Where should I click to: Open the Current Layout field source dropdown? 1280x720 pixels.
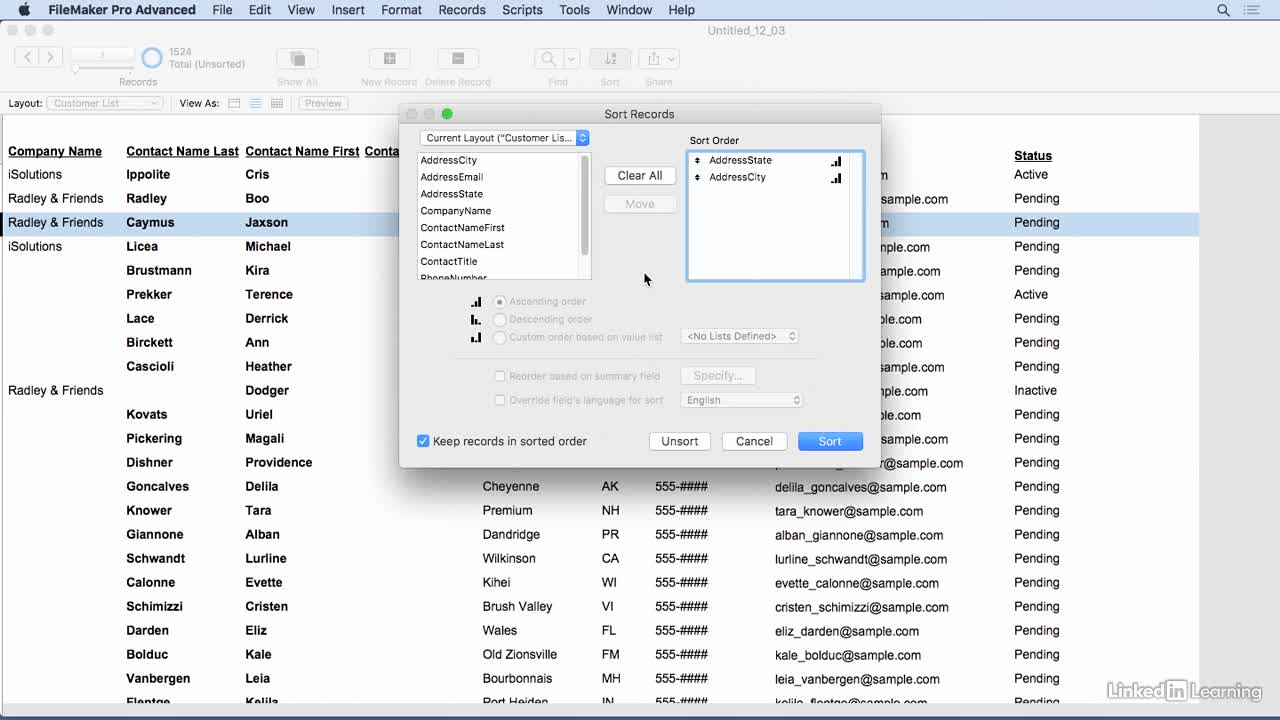pos(505,138)
